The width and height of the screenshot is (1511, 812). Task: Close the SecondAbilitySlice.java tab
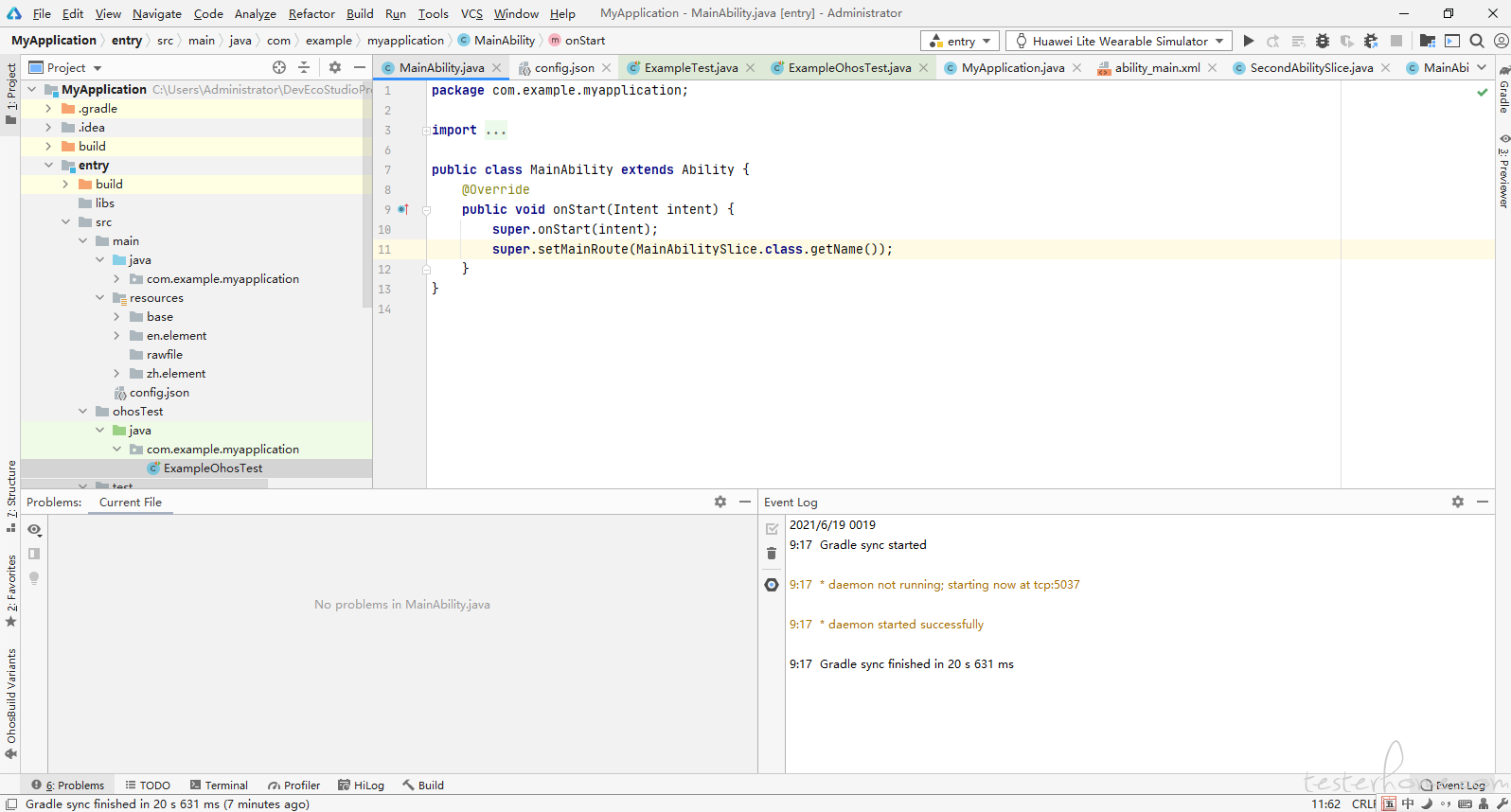click(x=1386, y=68)
